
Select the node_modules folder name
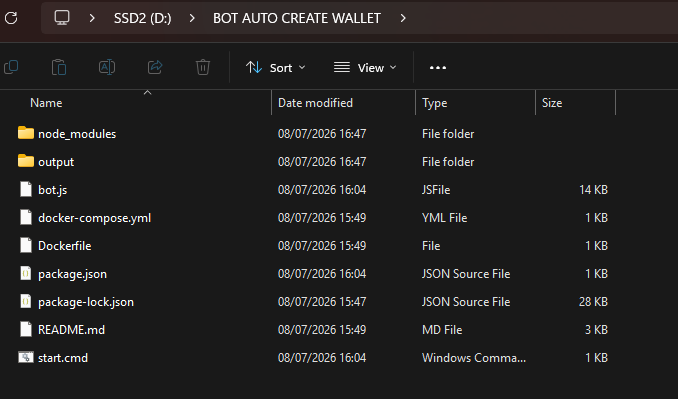coord(77,134)
